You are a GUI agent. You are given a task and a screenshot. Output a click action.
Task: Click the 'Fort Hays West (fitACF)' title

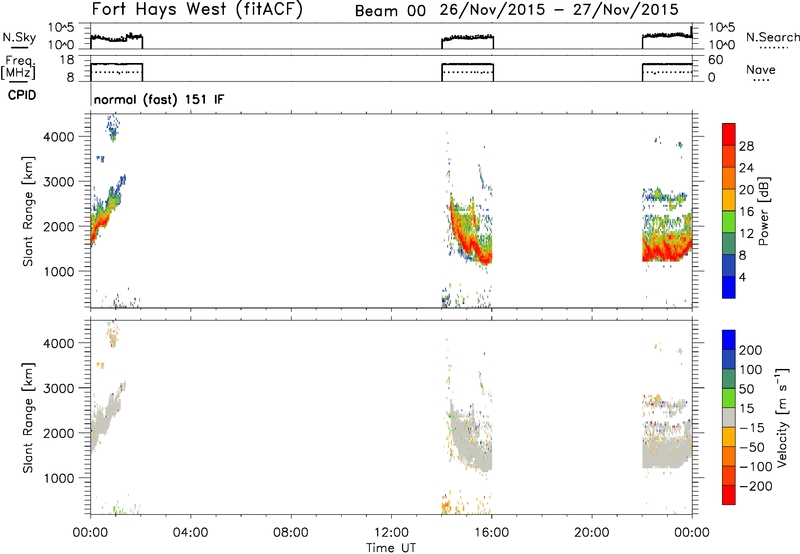coord(197,10)
